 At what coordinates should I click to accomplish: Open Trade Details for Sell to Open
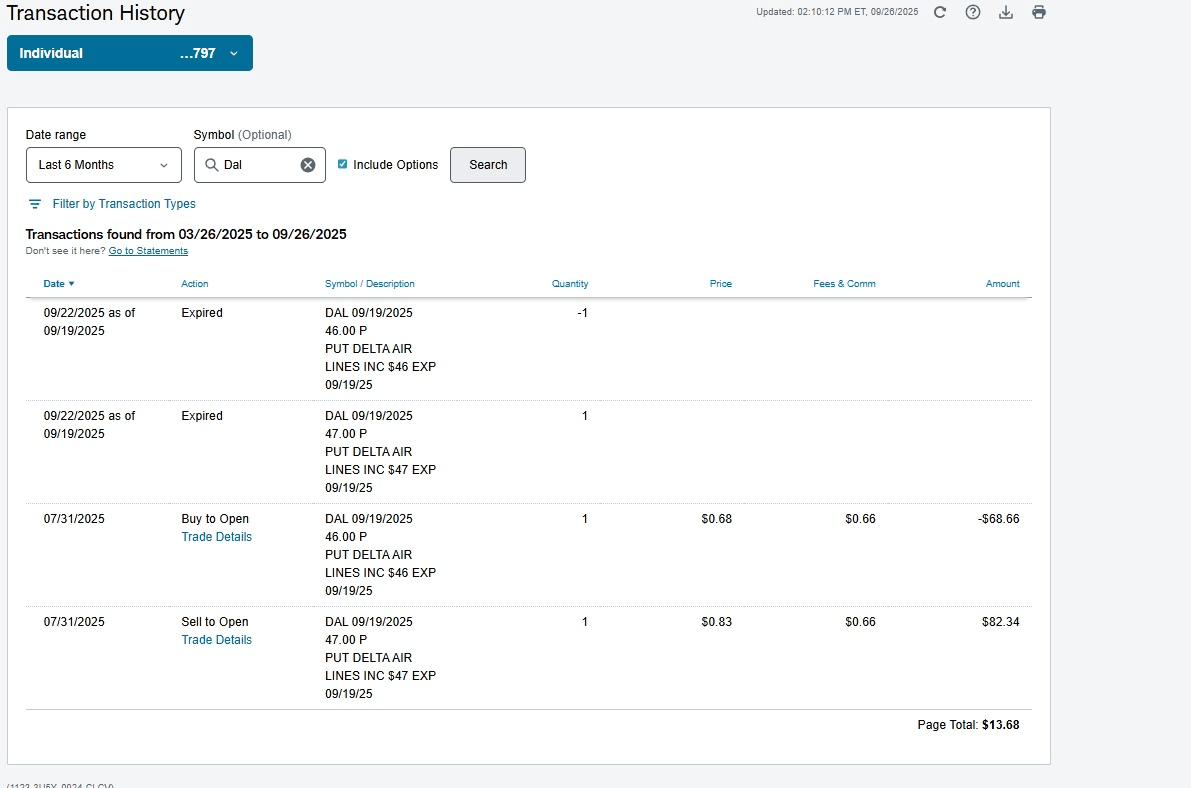pyautogui.click(x=216, y=640)
